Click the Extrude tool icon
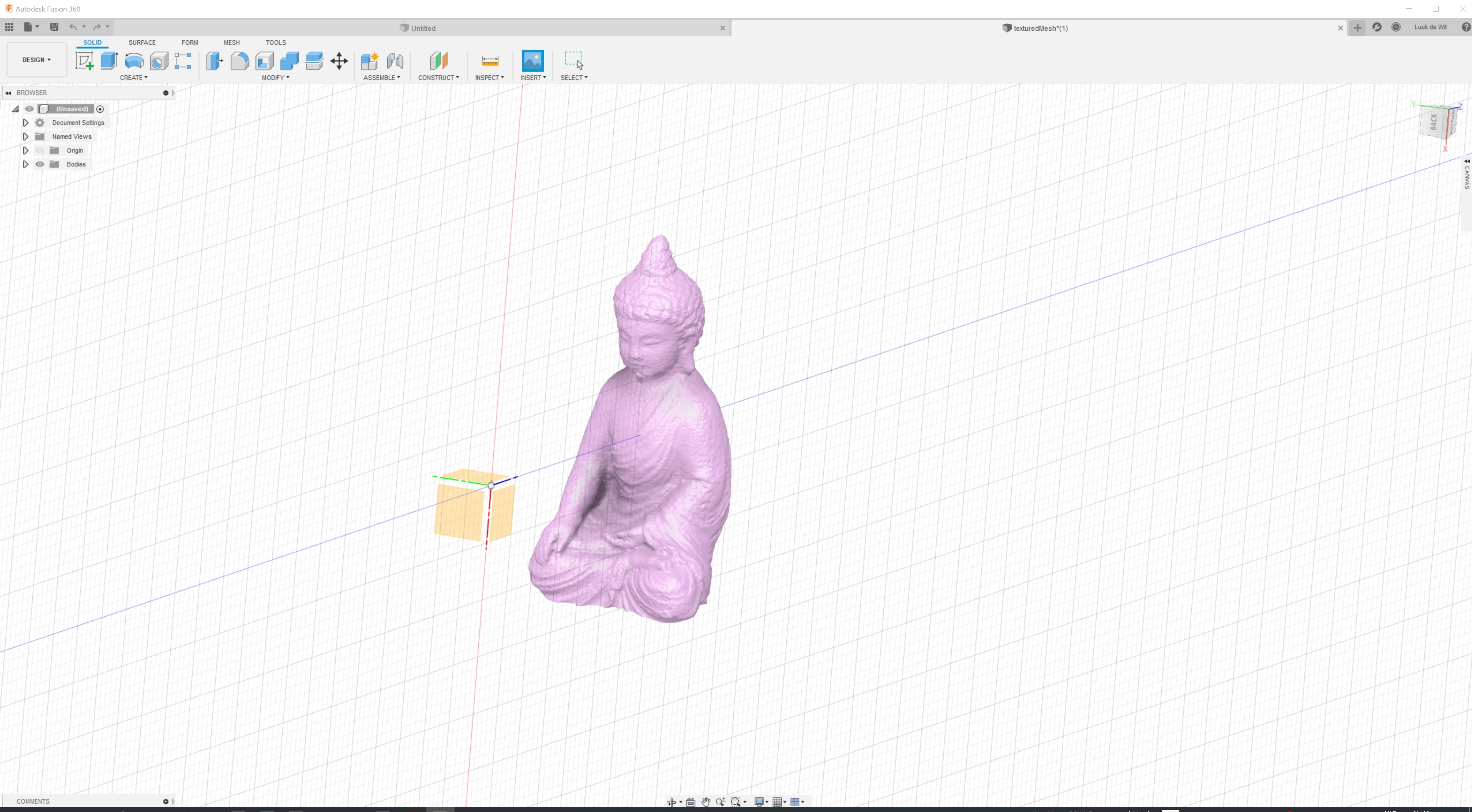This screenshot has height=812, width=1472. (108, 61)
